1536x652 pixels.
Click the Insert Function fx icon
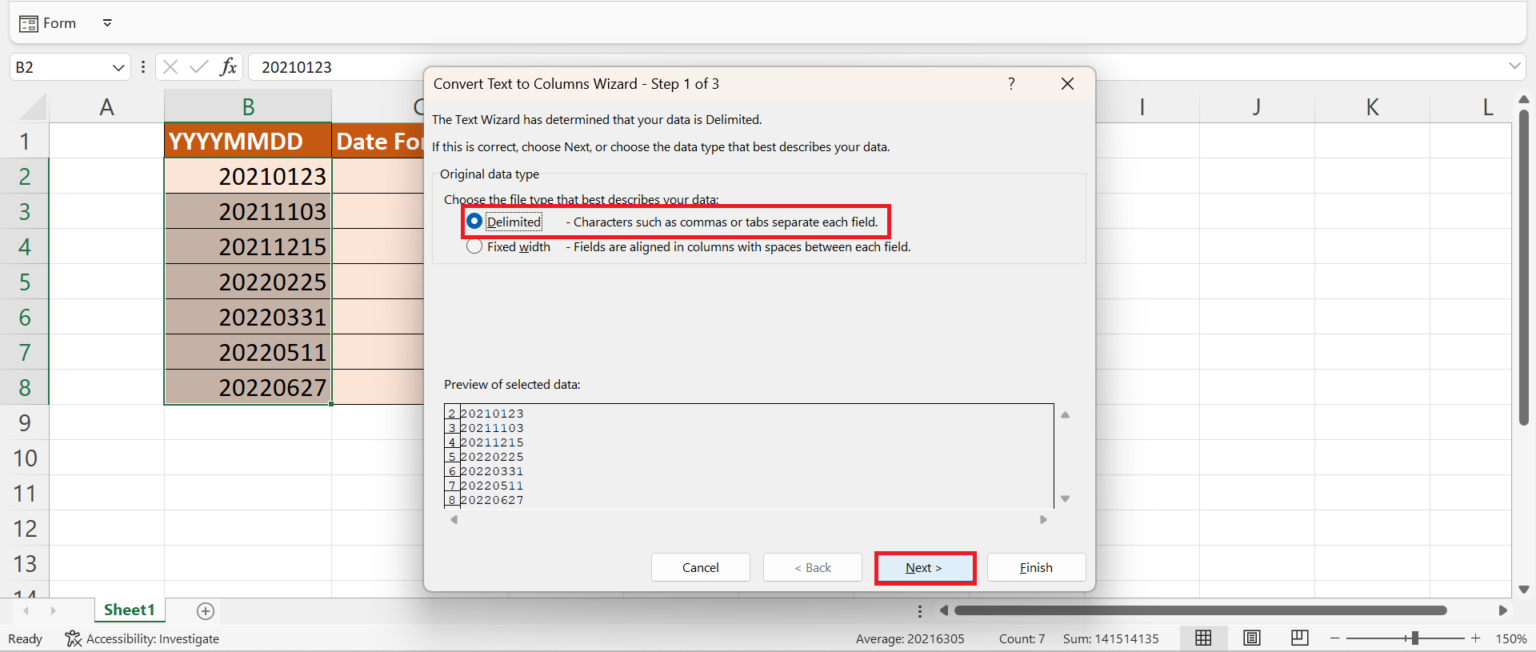[229, 67]
